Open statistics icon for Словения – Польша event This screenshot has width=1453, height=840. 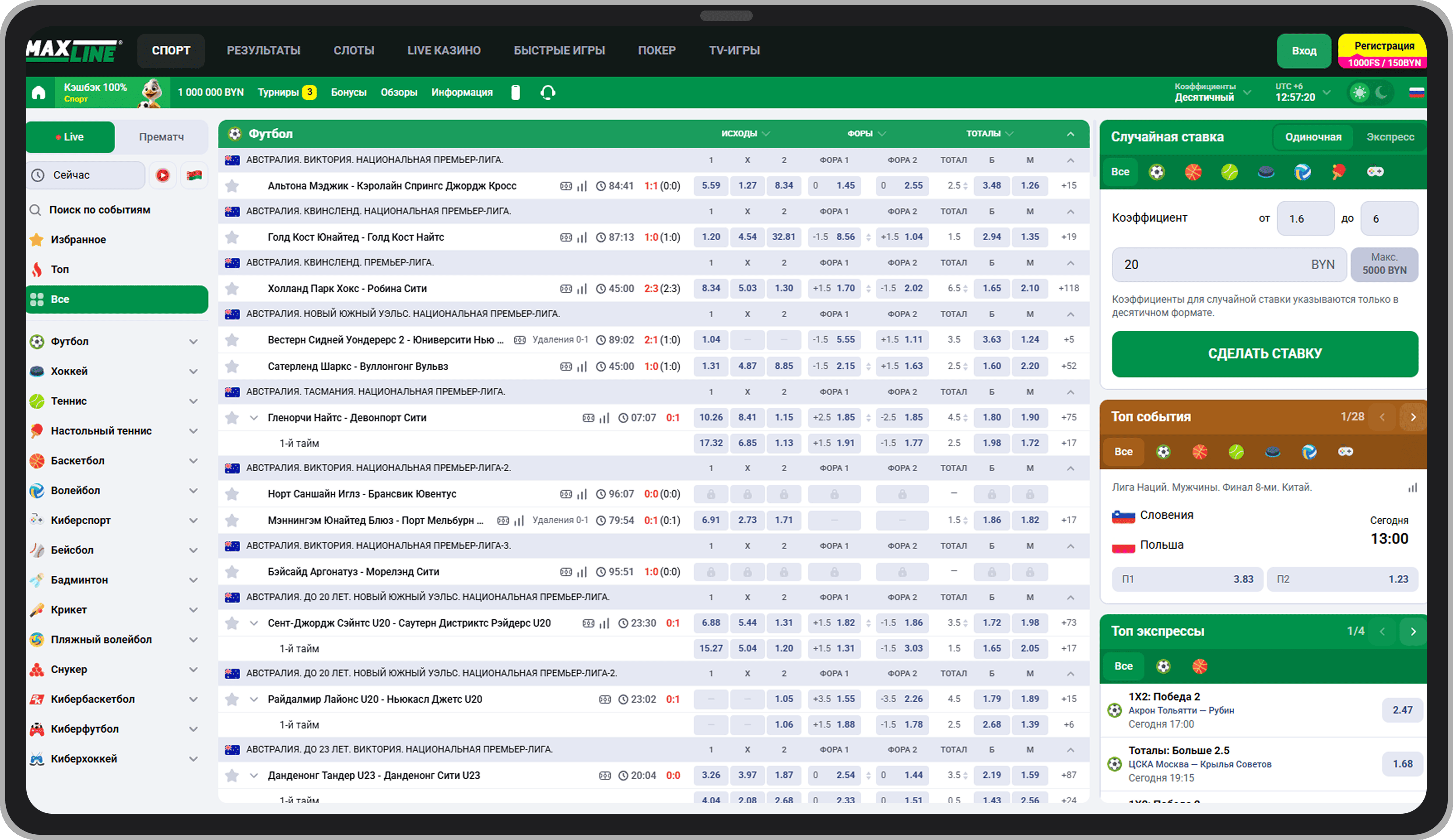point(1412,488)
